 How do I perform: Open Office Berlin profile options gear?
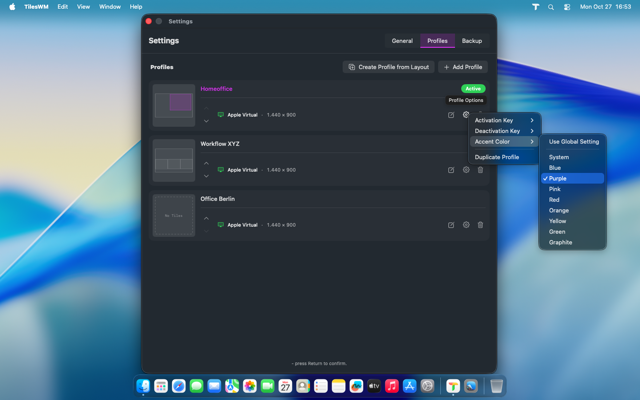(466, 225)
